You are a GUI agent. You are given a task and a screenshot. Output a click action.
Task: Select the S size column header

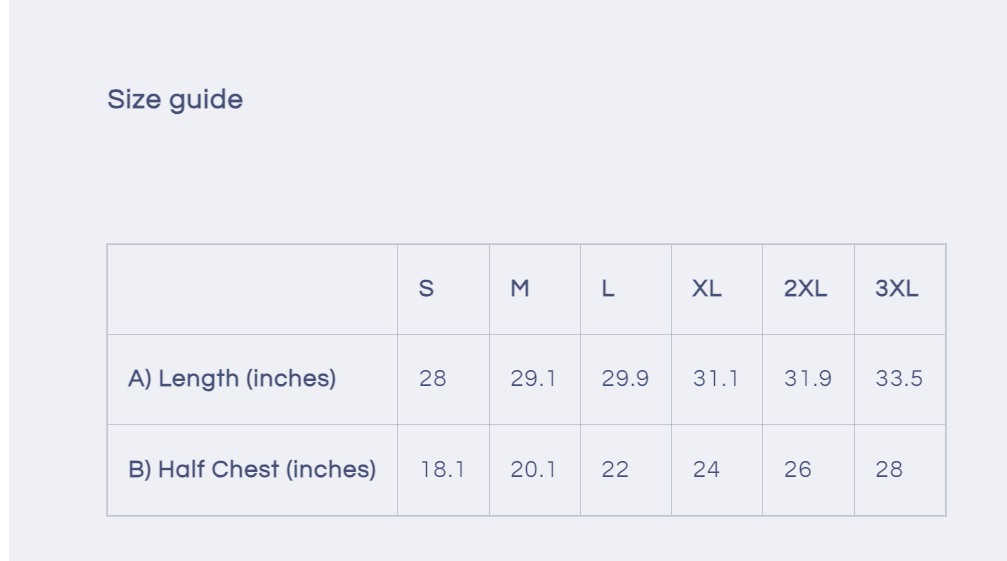[426, 289]
